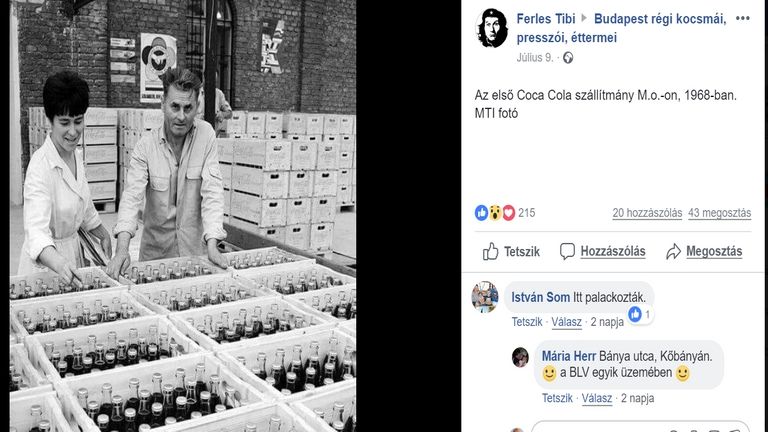This screenshot has width=768, height=432.
Task: Expand the 20 hozzászólás comments
Action: click(x=647, y=213)
